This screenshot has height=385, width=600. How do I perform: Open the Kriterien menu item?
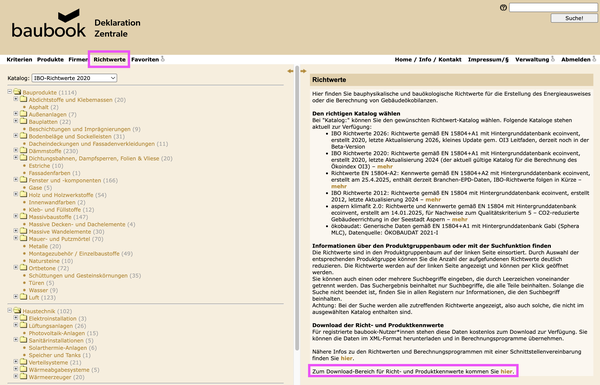click(20, 59)
